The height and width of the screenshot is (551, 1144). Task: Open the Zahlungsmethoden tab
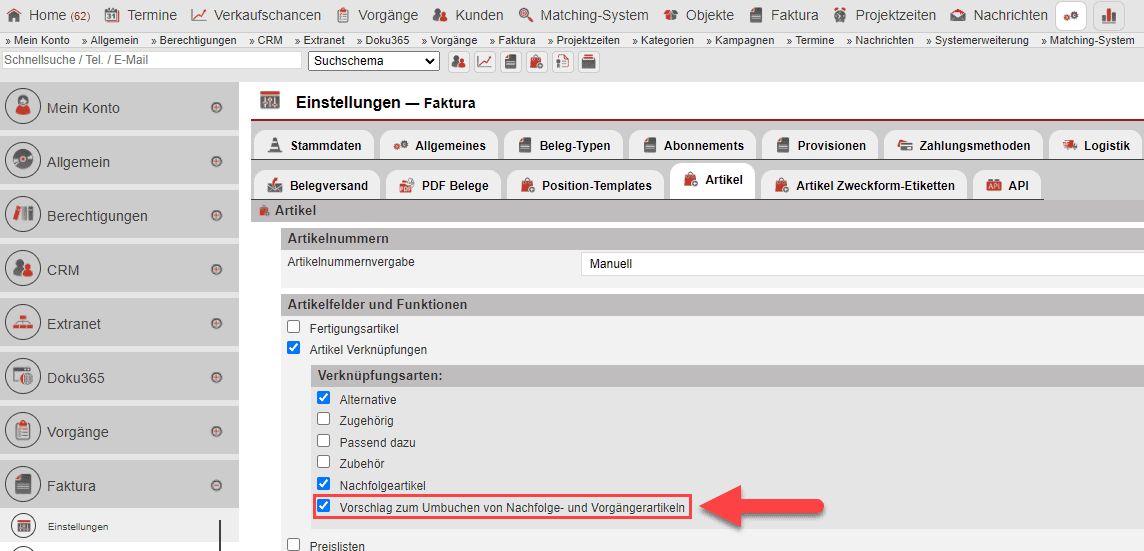964,145
